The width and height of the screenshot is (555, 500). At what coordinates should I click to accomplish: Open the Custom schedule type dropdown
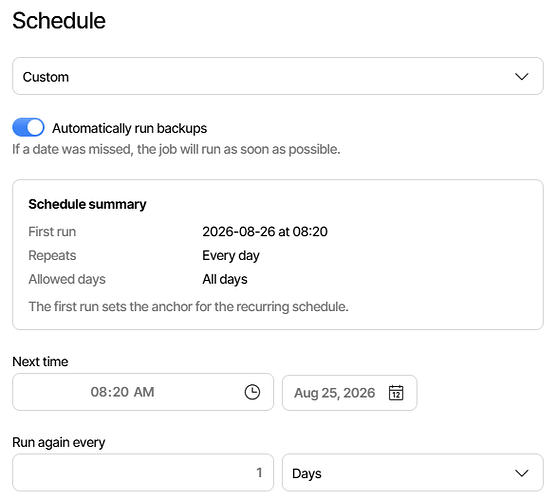278,76
